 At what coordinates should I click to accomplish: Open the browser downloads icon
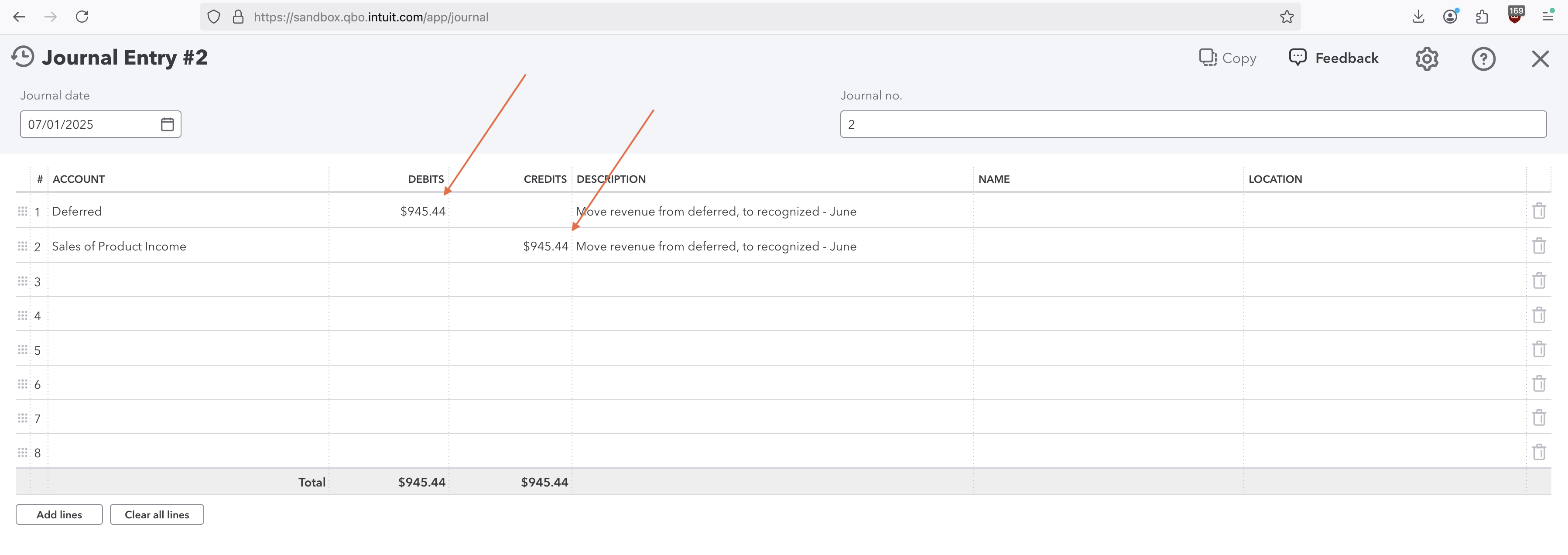click(1417, 17)
